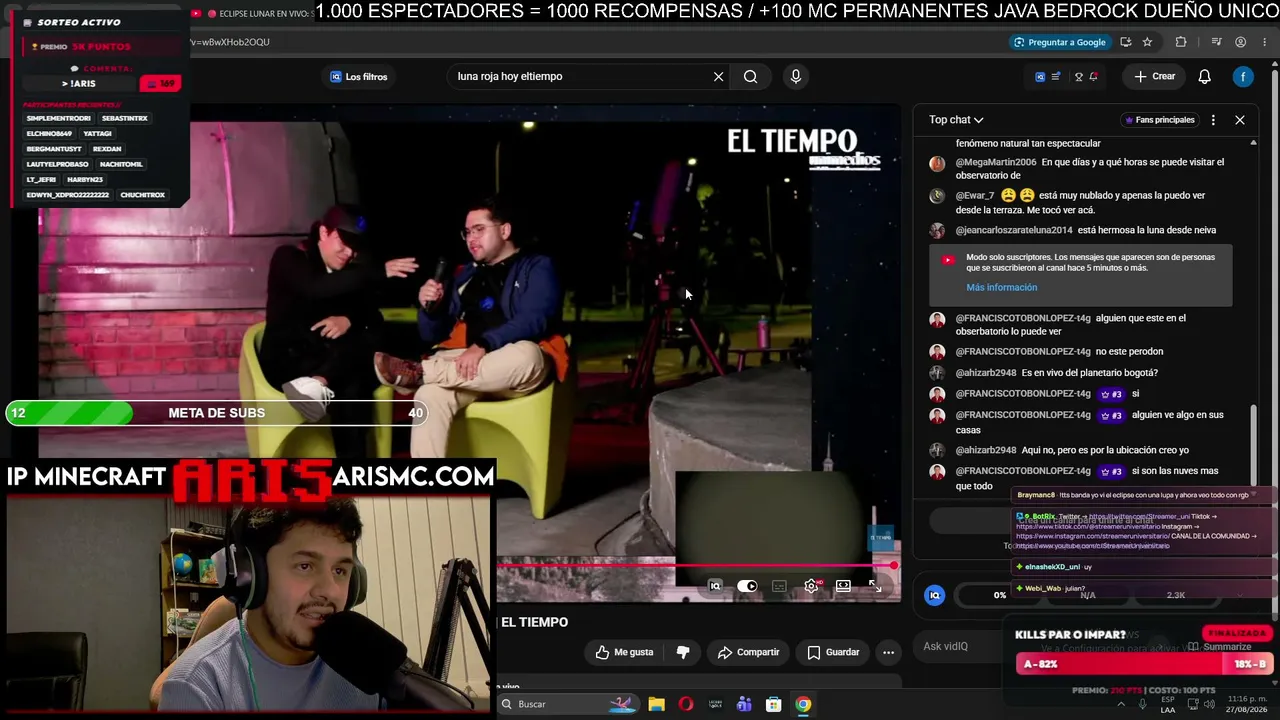Click the vidIQ alerts bell with red dot
The width and height of the screenshot is (1280, 720).
point(1094,76)
